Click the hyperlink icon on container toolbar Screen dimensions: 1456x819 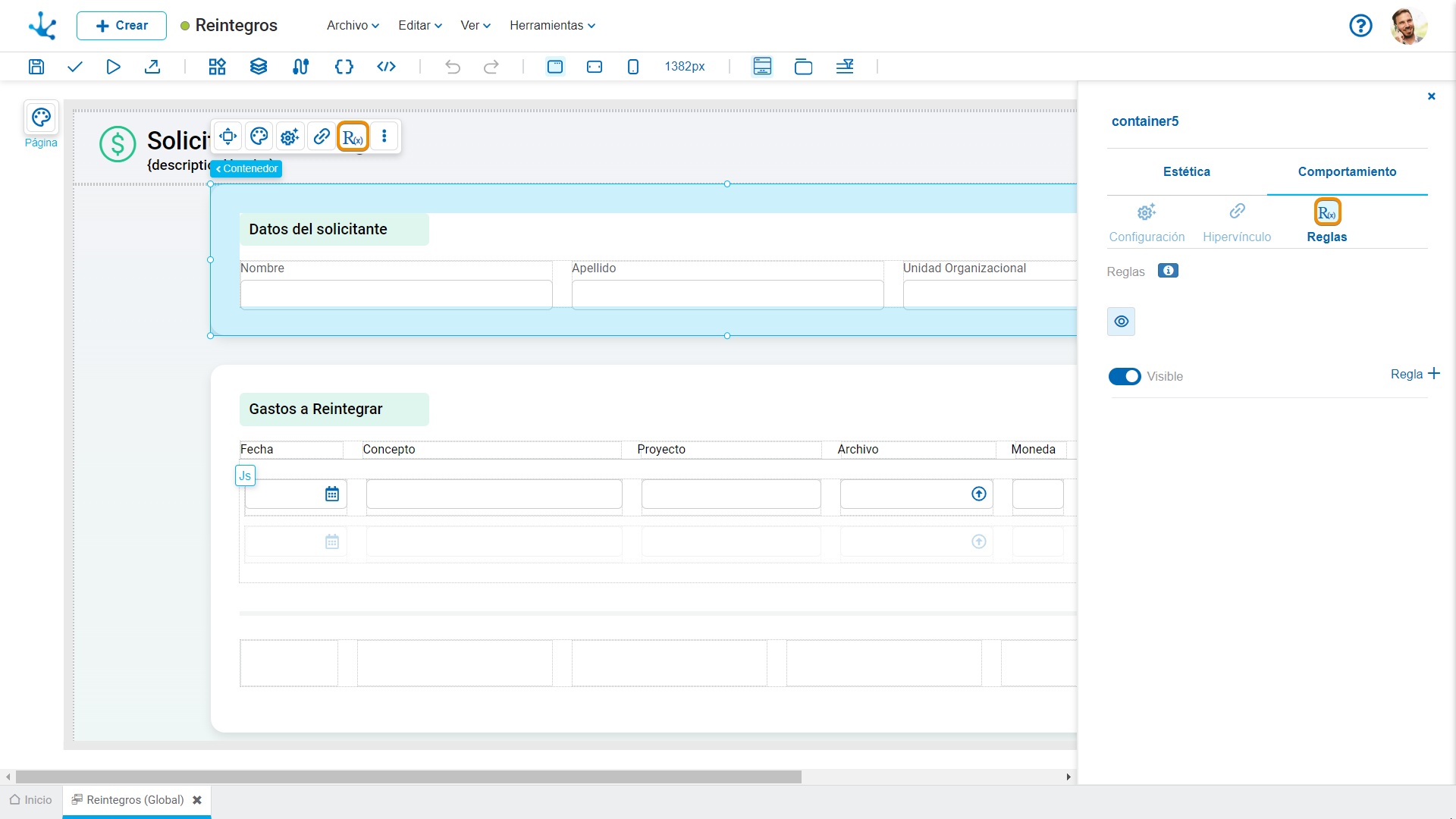tap(322, 136)
